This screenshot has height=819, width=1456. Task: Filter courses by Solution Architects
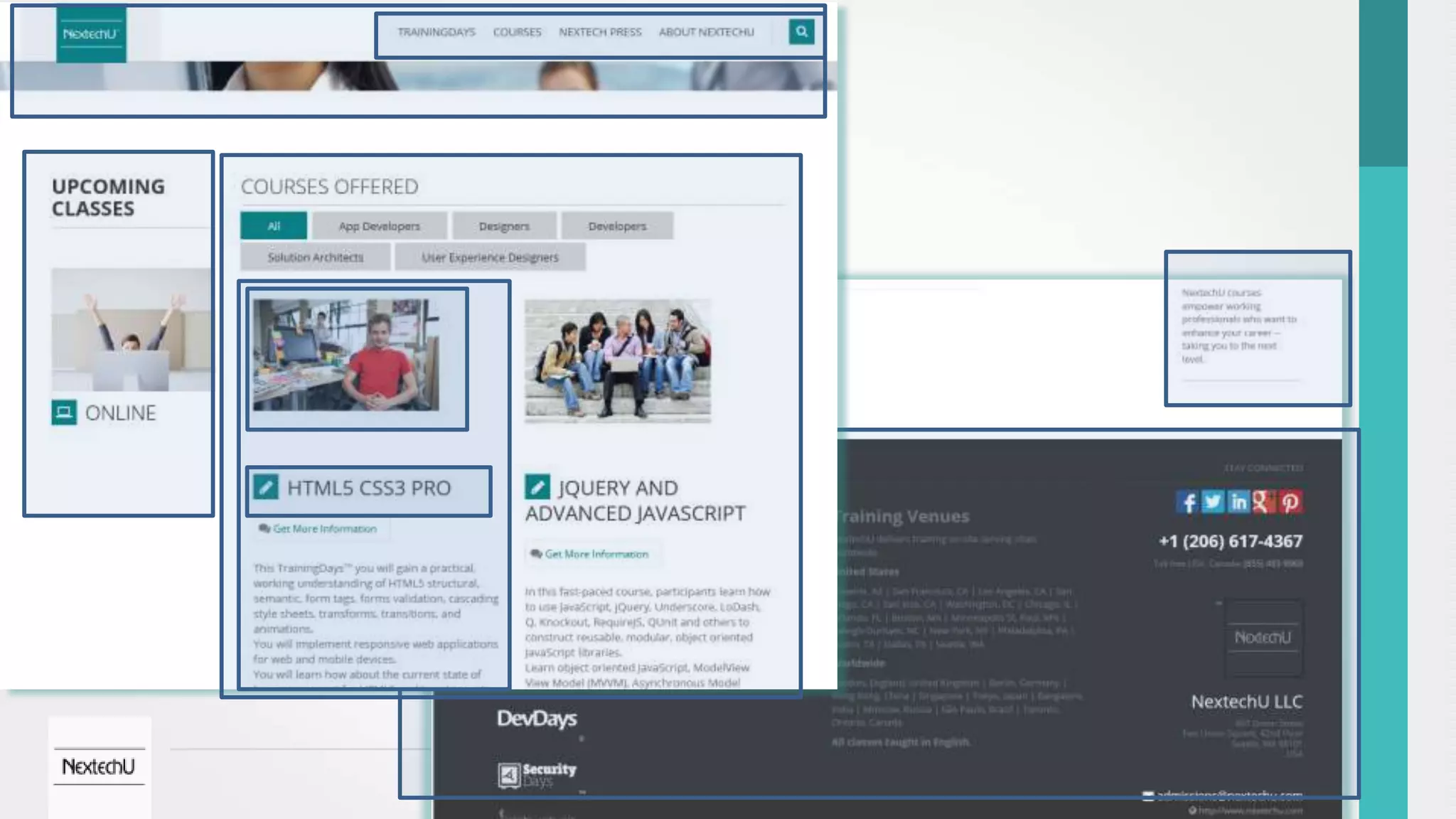click(315, 257)
